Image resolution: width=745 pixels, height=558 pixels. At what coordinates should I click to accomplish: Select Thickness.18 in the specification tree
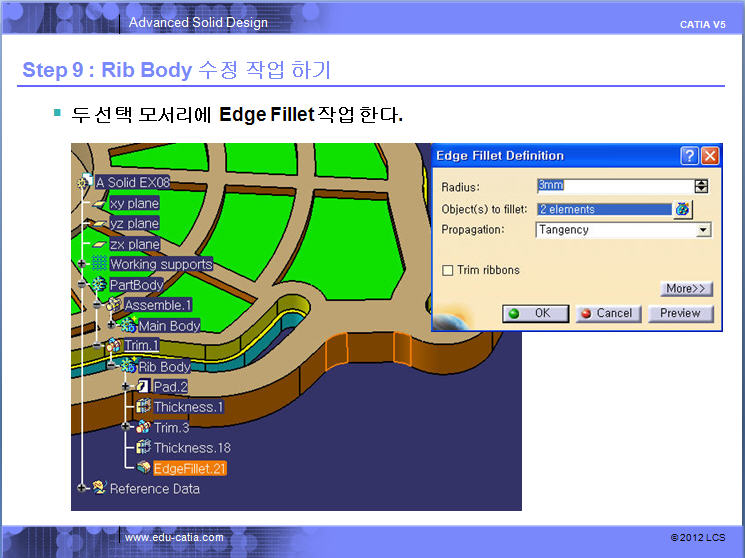[x=191, y=447]
